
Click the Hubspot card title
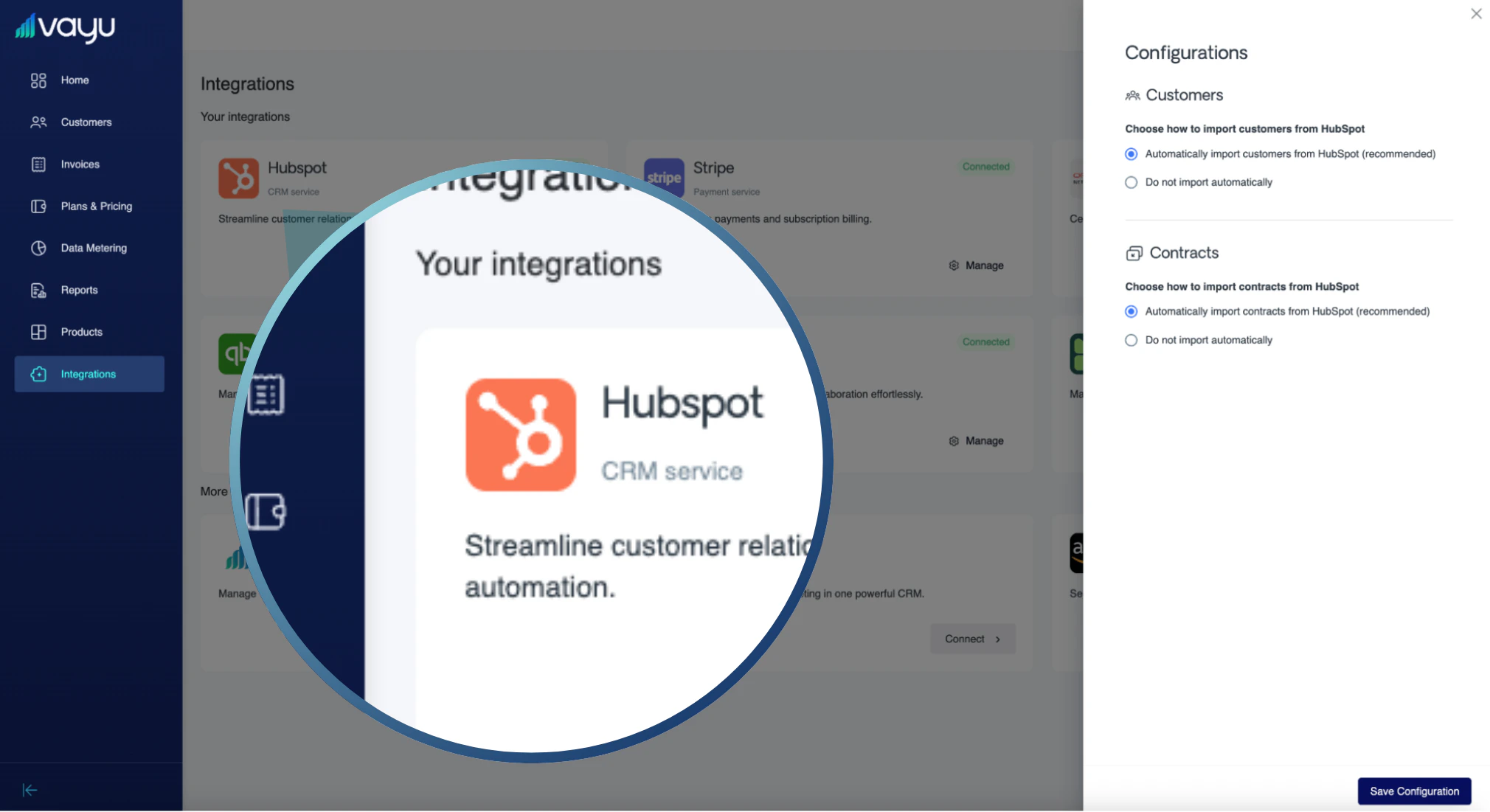pos(297,168)
